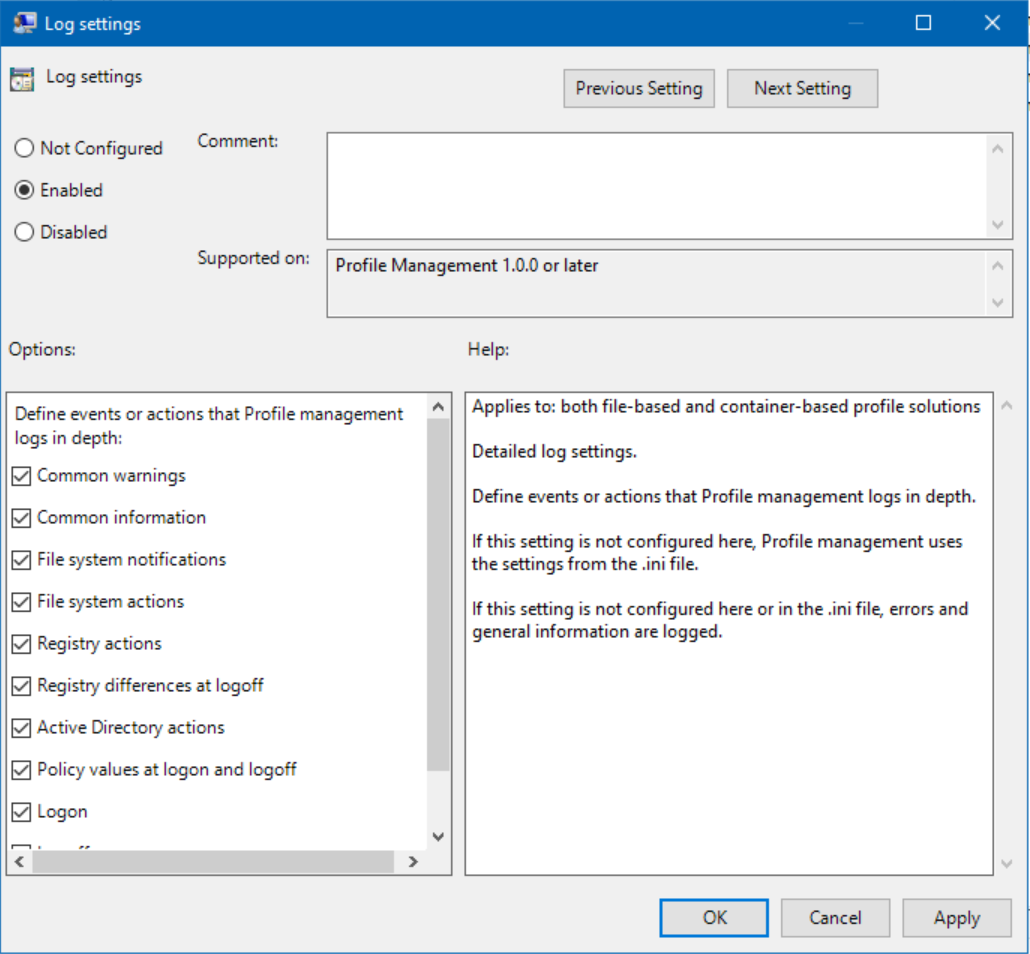This screenshot has height=954, width=1030.
Task: Click the Options list up scroll arrow
Action: 438,407
